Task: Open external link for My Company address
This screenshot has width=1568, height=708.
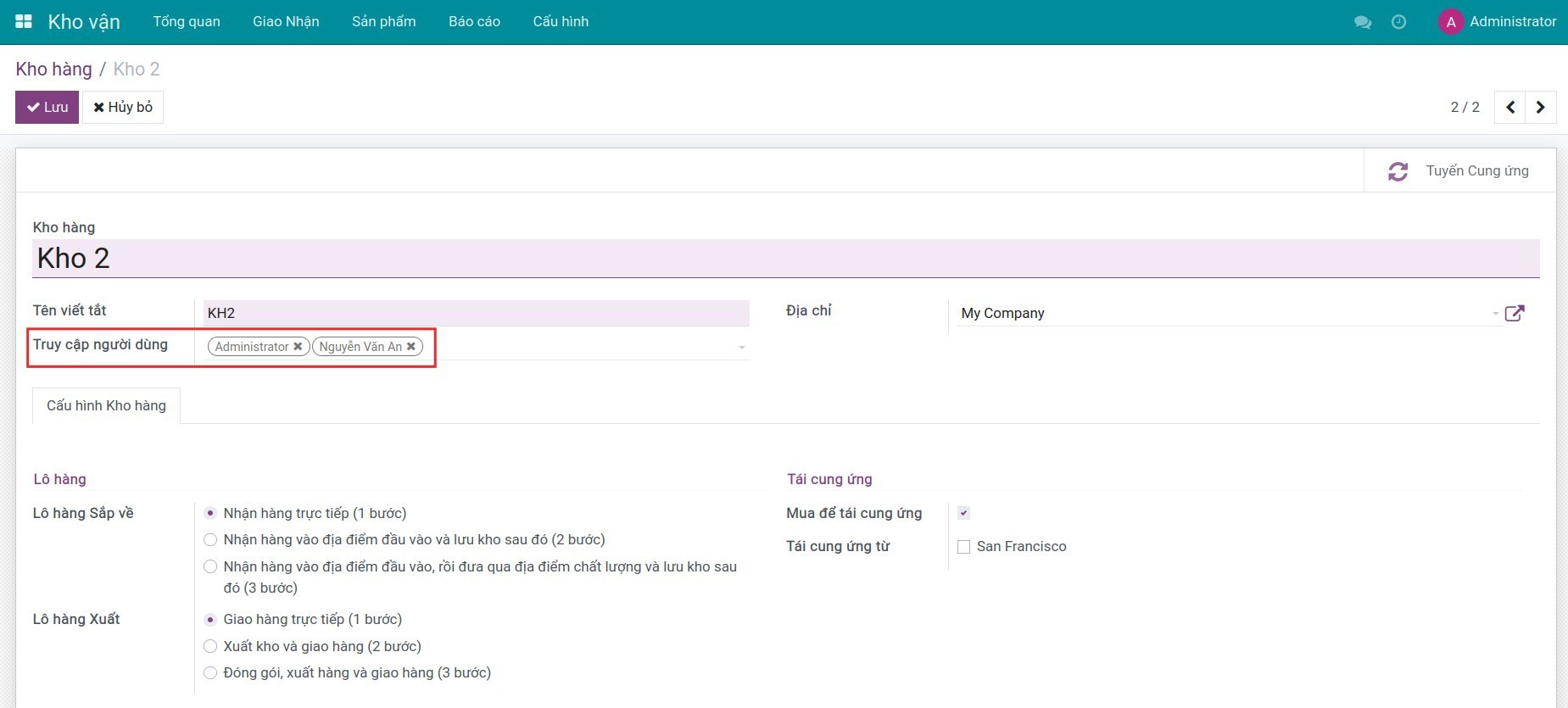Action: [x=1514, y=314]
